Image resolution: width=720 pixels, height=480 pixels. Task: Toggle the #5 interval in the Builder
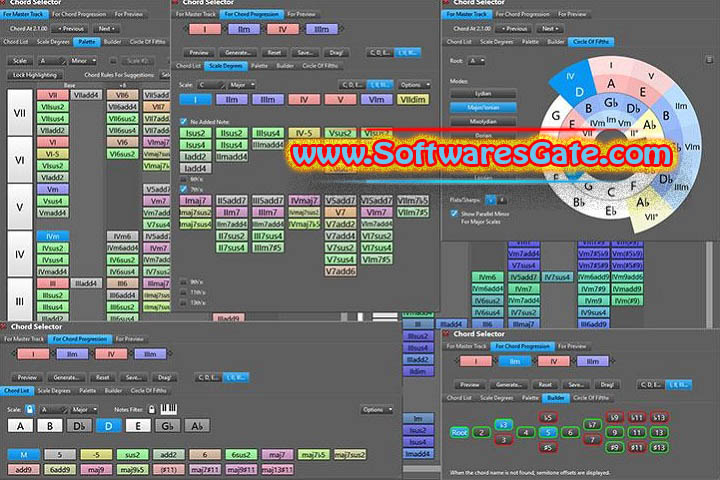pyautogui.click(x=547, y=447)
